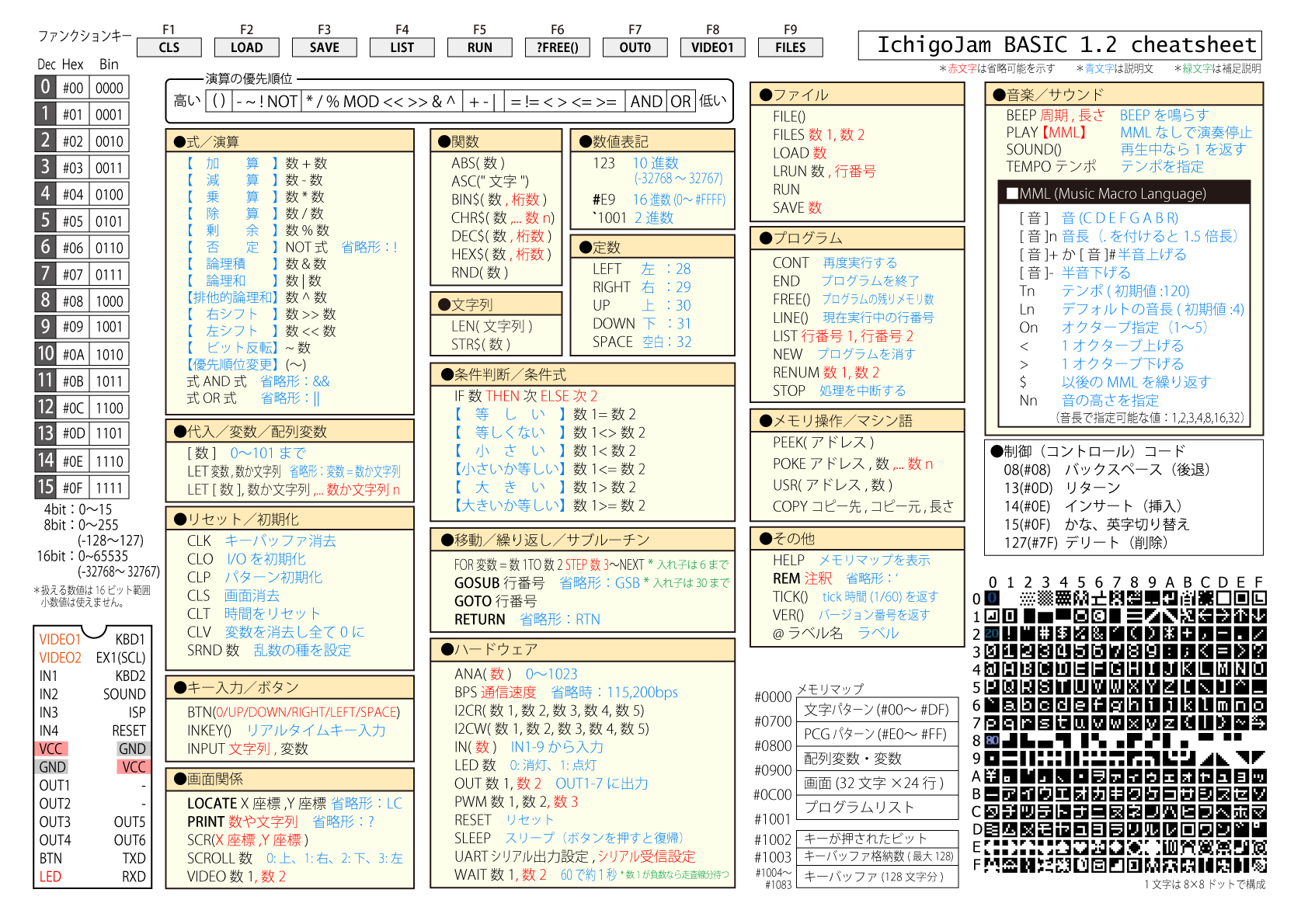Click the LOCATE X 座標 entry
Image resolution: width=1308 pixels, height=924 pixels.
(295, 804)
